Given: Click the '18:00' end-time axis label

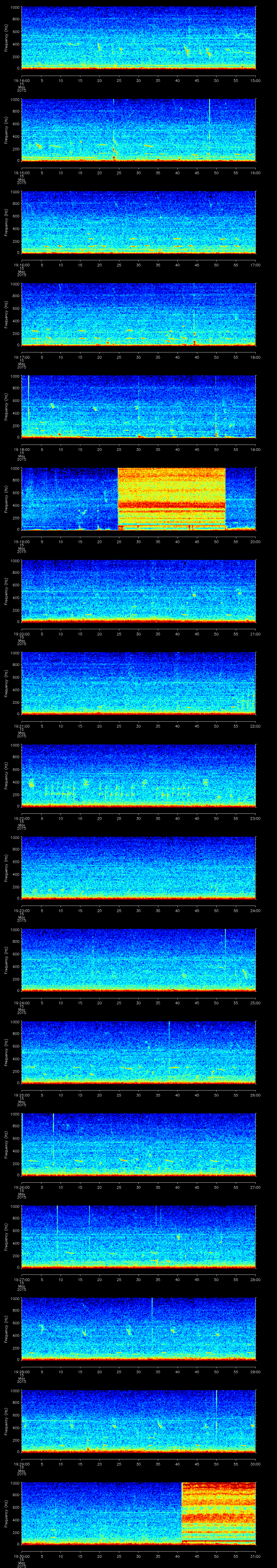Looking at the screenshot, I should click(x=255, y=357).
